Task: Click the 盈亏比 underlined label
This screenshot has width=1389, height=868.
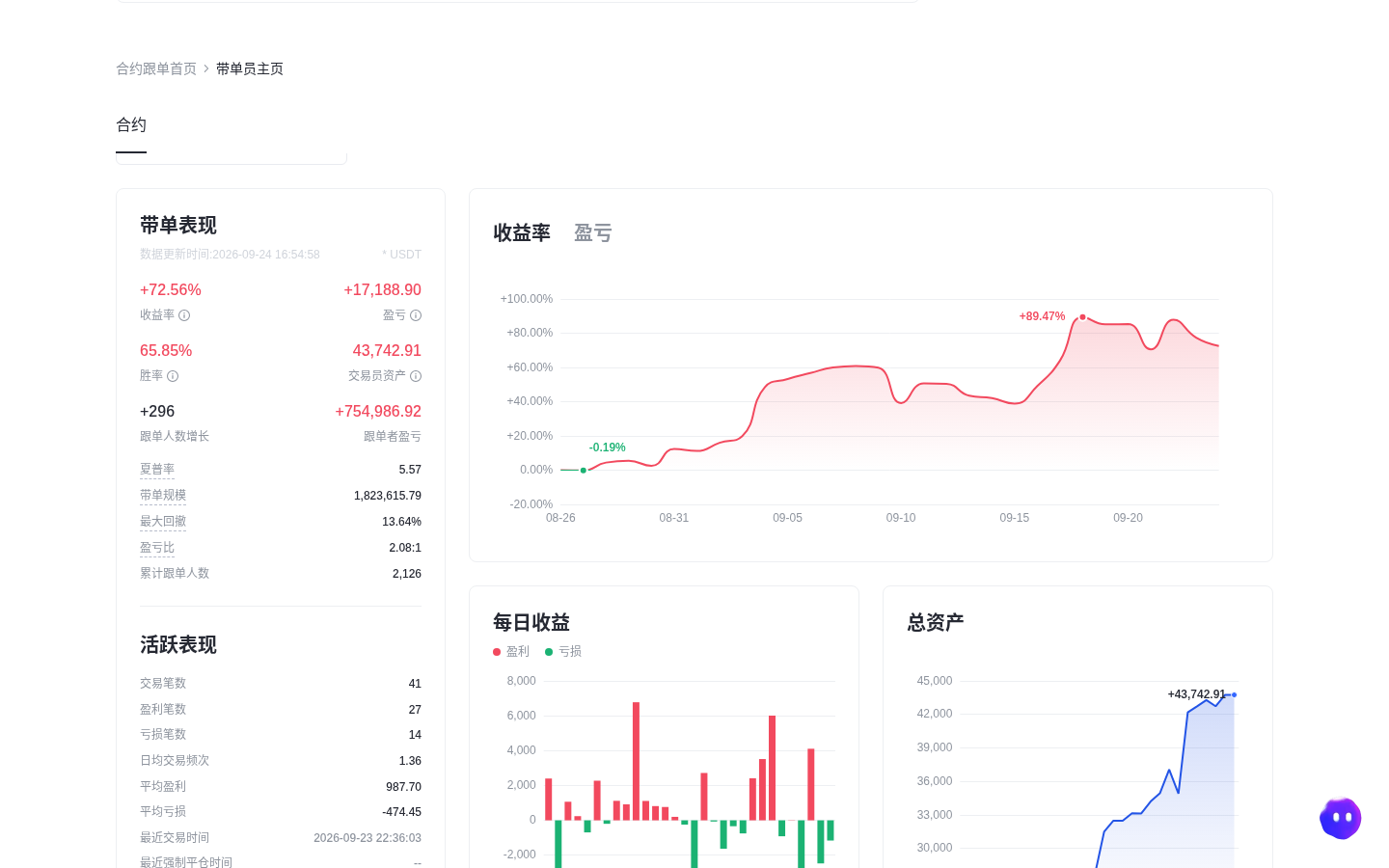Action: pos(157,548)
